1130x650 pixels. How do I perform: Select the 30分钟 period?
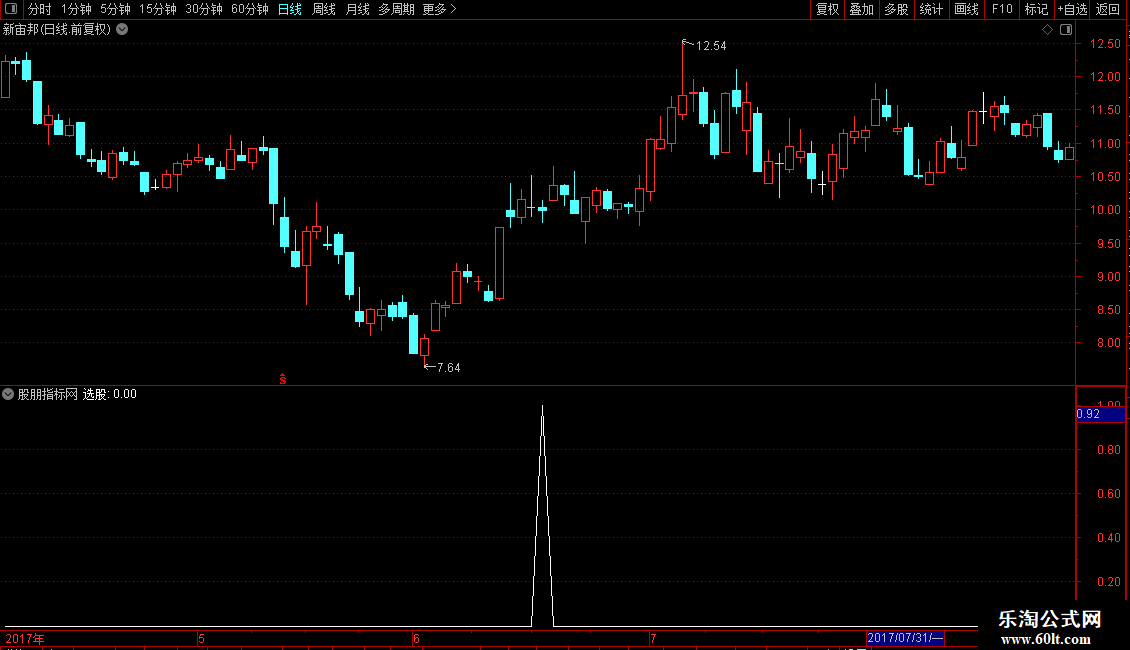[203, 9]
